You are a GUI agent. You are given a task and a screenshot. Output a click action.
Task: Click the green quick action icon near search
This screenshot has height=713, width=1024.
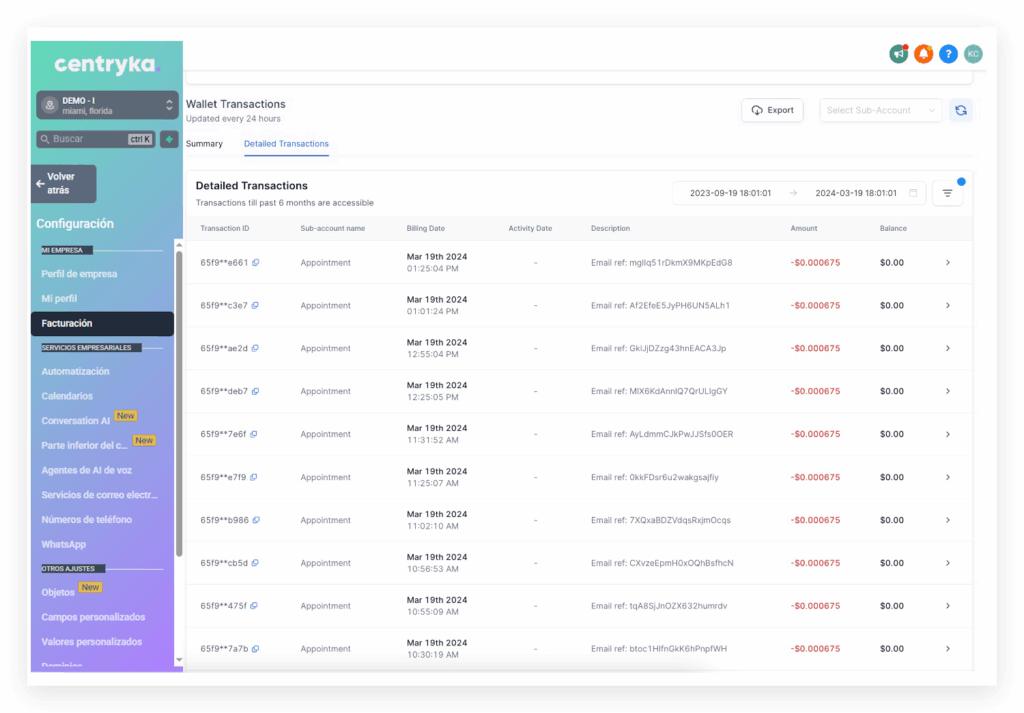tap(169, 139)
